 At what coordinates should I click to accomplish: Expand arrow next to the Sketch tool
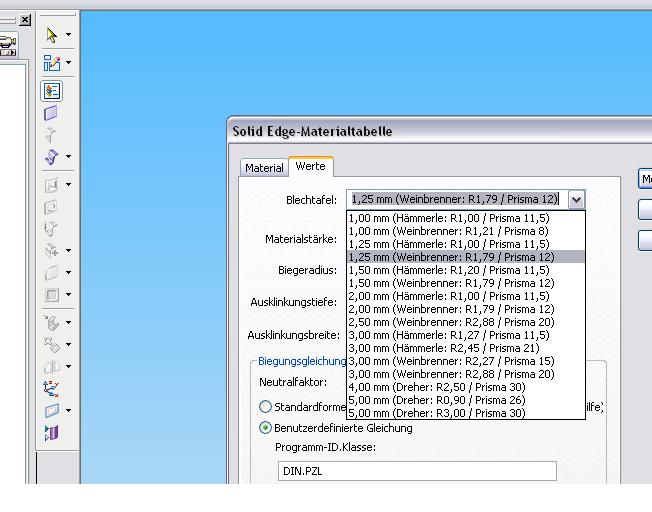[68, 63]
